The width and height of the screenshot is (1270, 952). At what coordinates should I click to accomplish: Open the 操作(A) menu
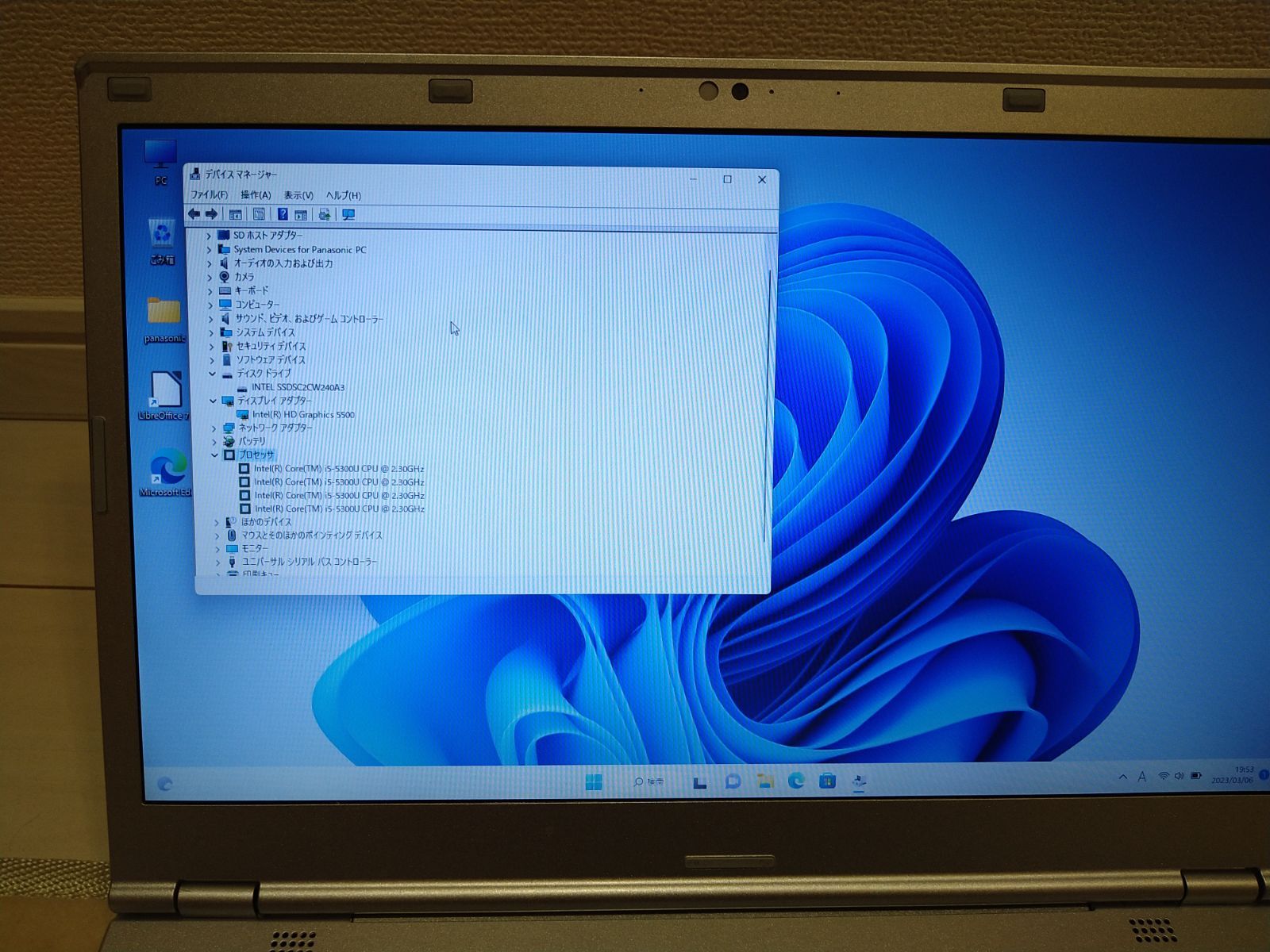256,195
